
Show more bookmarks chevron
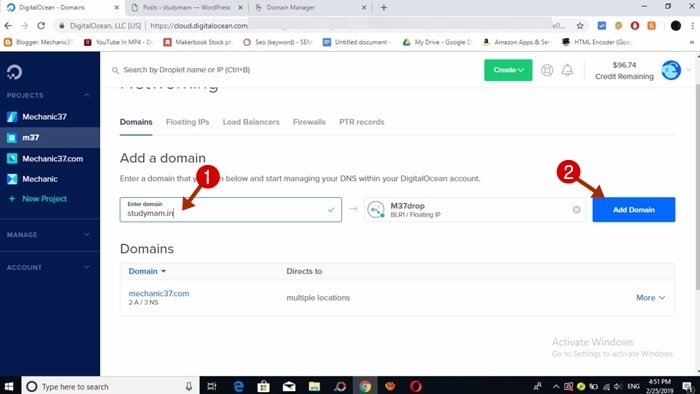[692, 42]
